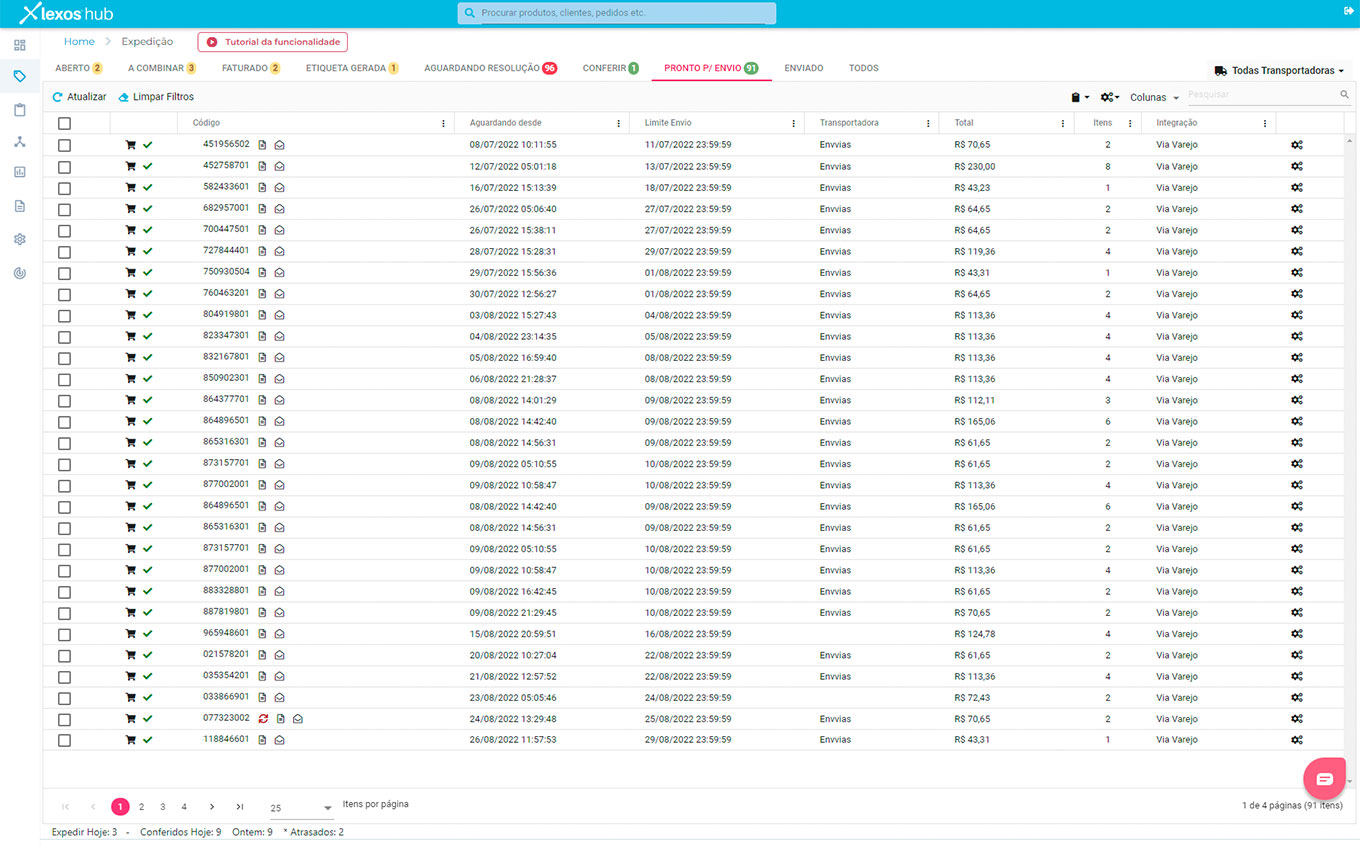Select the checkbox for order 965948601
The width and height of the screenshot is (1360, 850).
click(x=64, y=634)
